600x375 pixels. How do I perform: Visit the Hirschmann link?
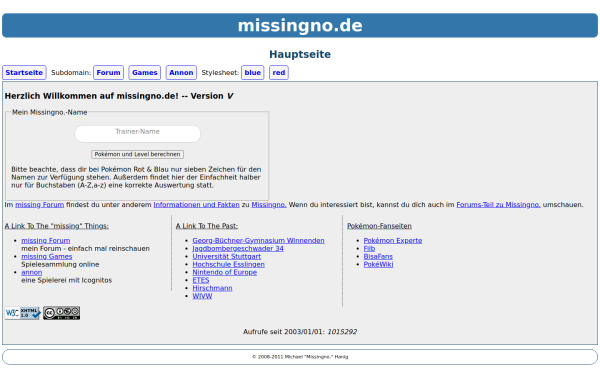point(212,288)
